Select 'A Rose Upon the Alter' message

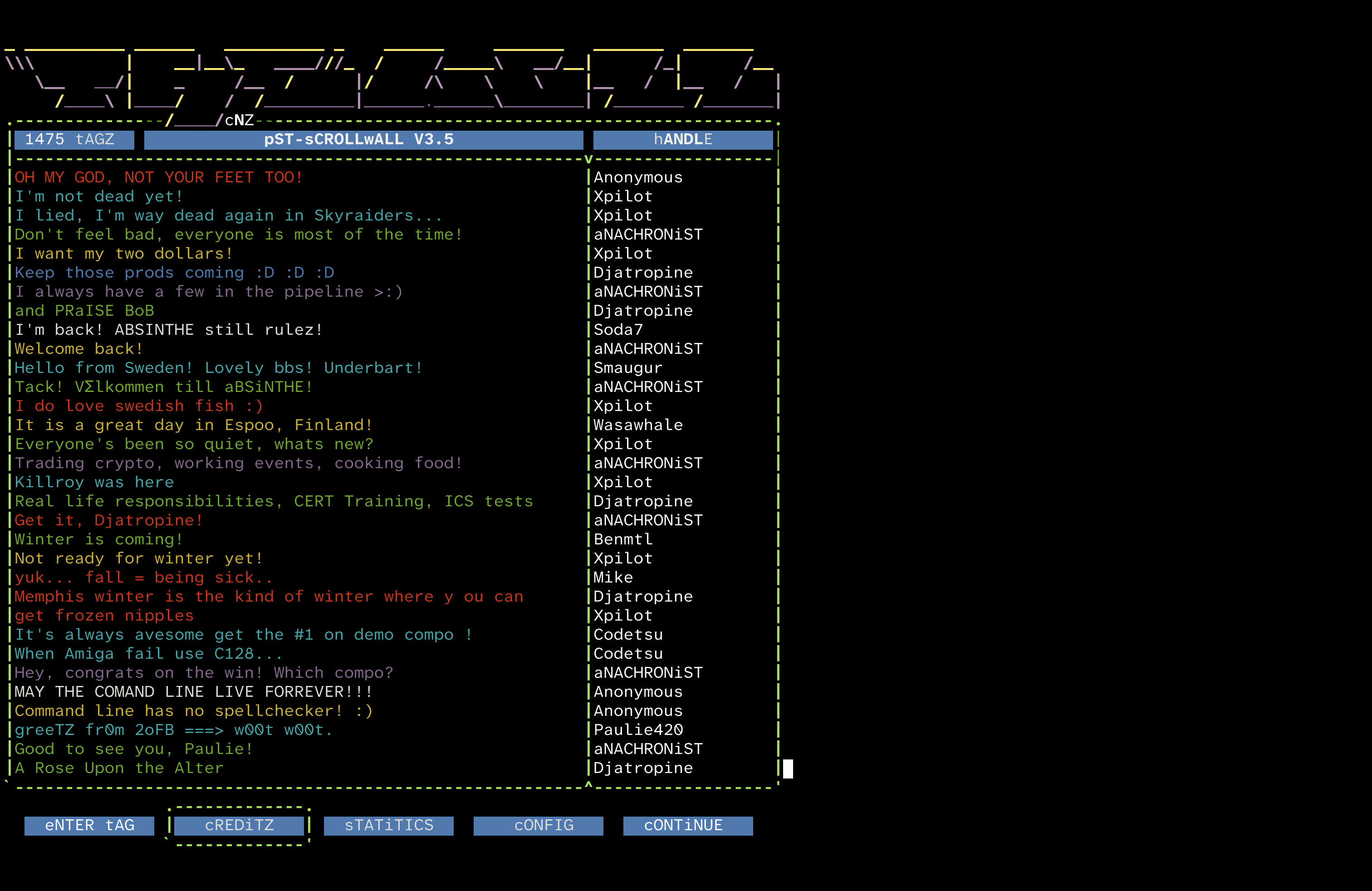119,768
